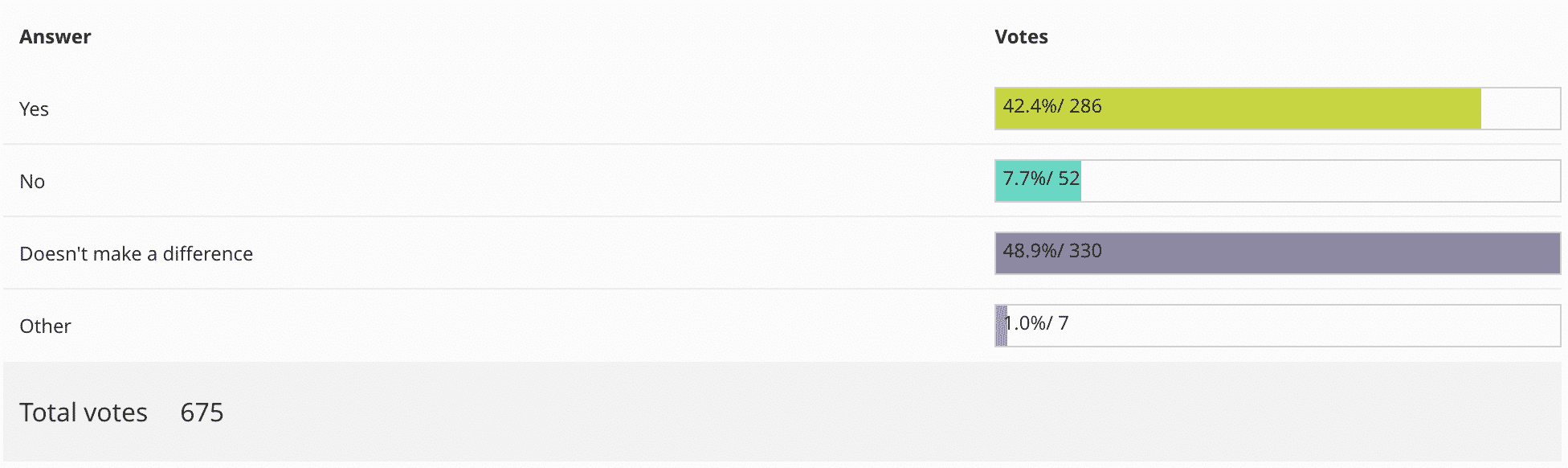Click the Total votes label
The height and width of the screenshot is (468, 1568).
click(84, 413)
